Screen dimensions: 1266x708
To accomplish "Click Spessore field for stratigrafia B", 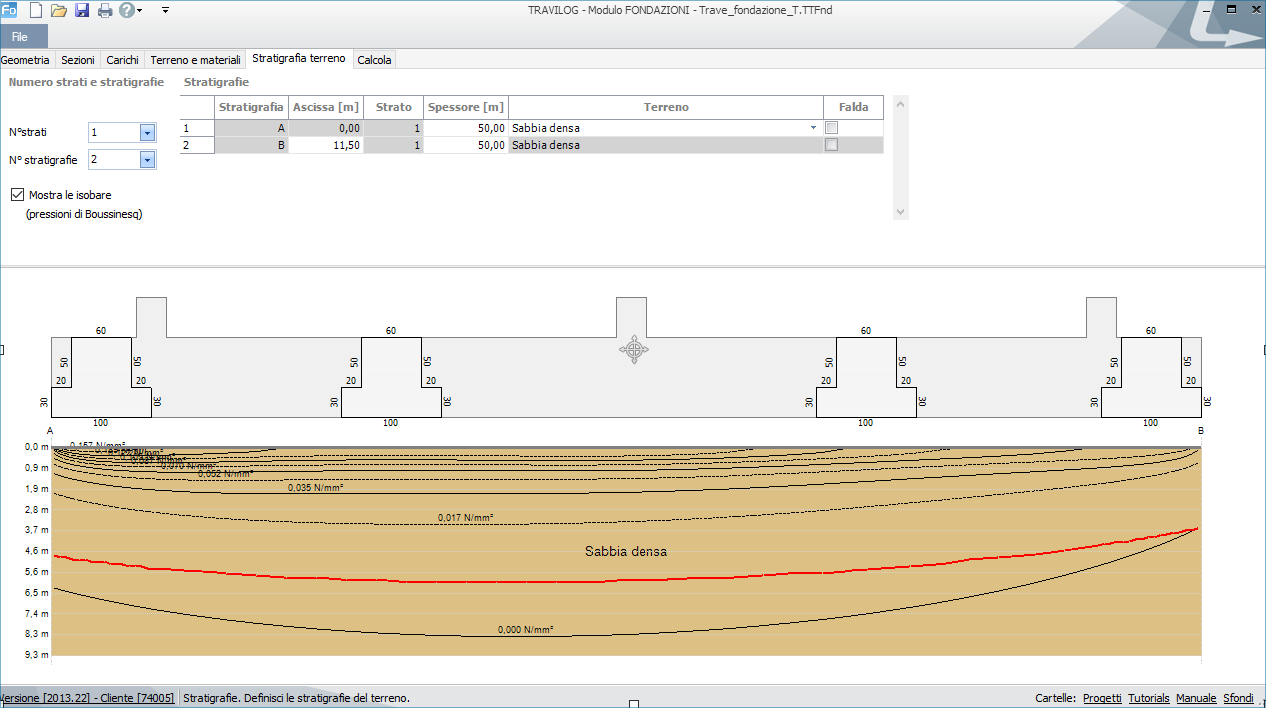I will pyautogui.click(x=466, y=145).
